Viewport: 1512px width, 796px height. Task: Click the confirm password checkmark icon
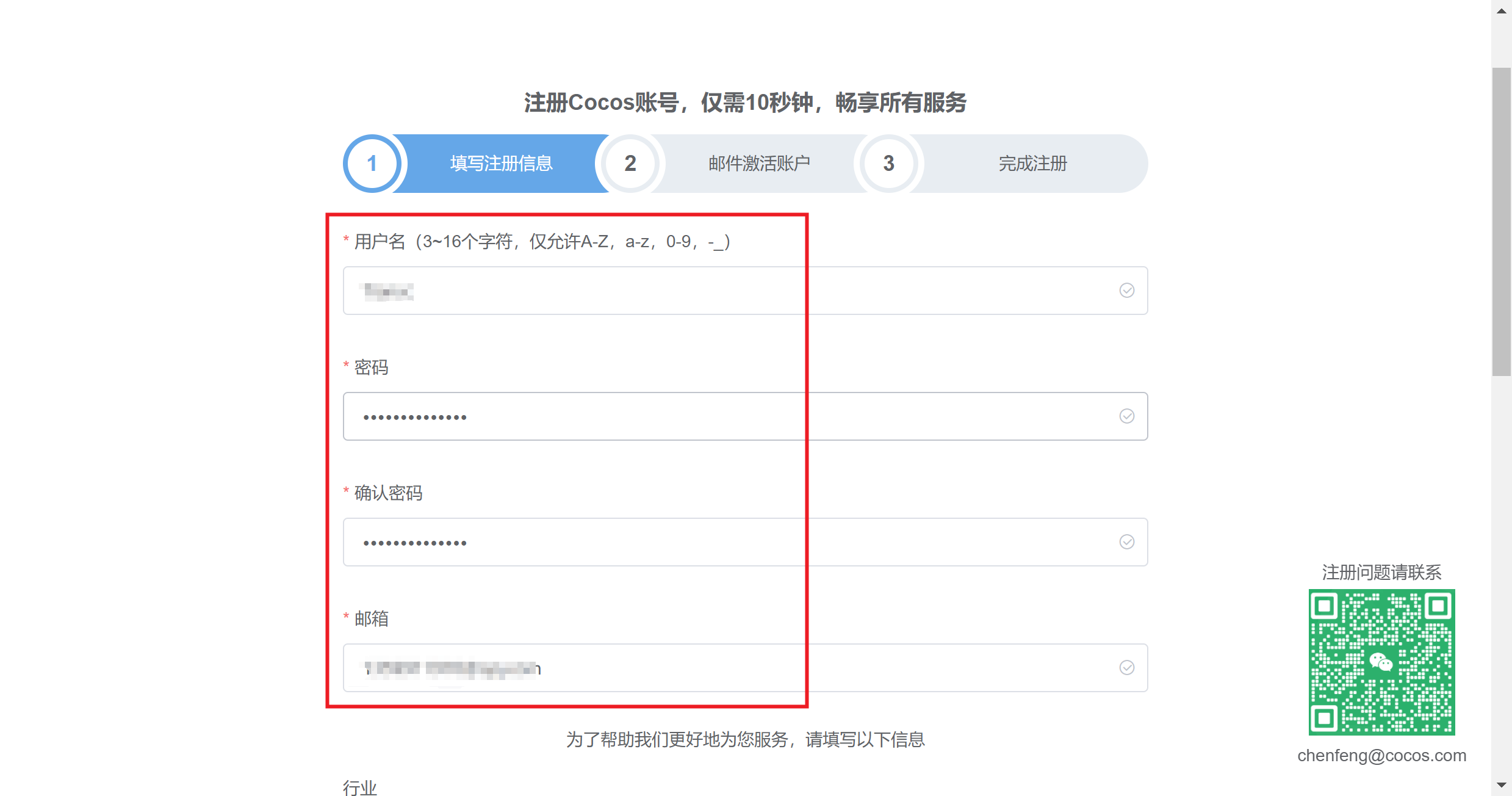(x=1126, y=542)
